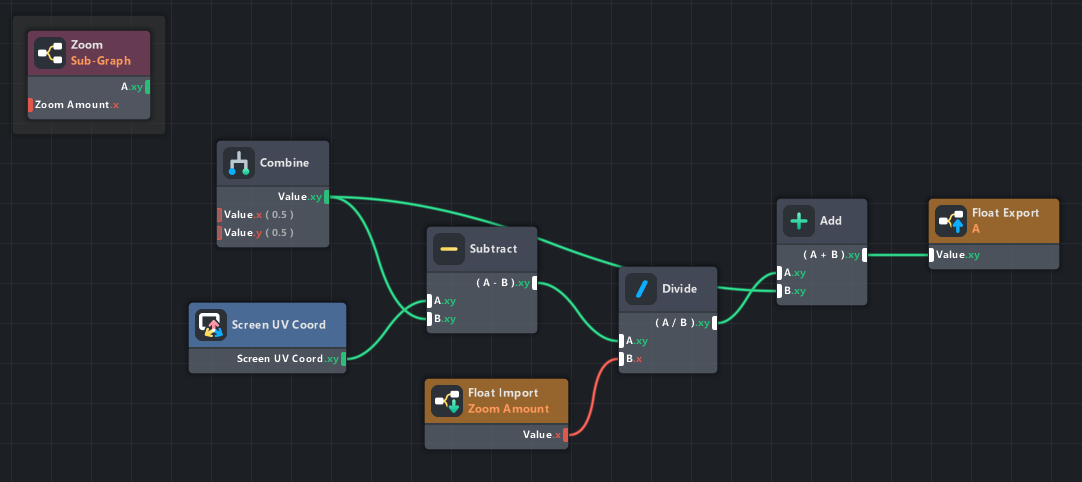Image resolution: width=1082 pixels, height=482 pixels.
Task: Click the Value.x (0.5) input on Combine
Action: pos(219,215)
